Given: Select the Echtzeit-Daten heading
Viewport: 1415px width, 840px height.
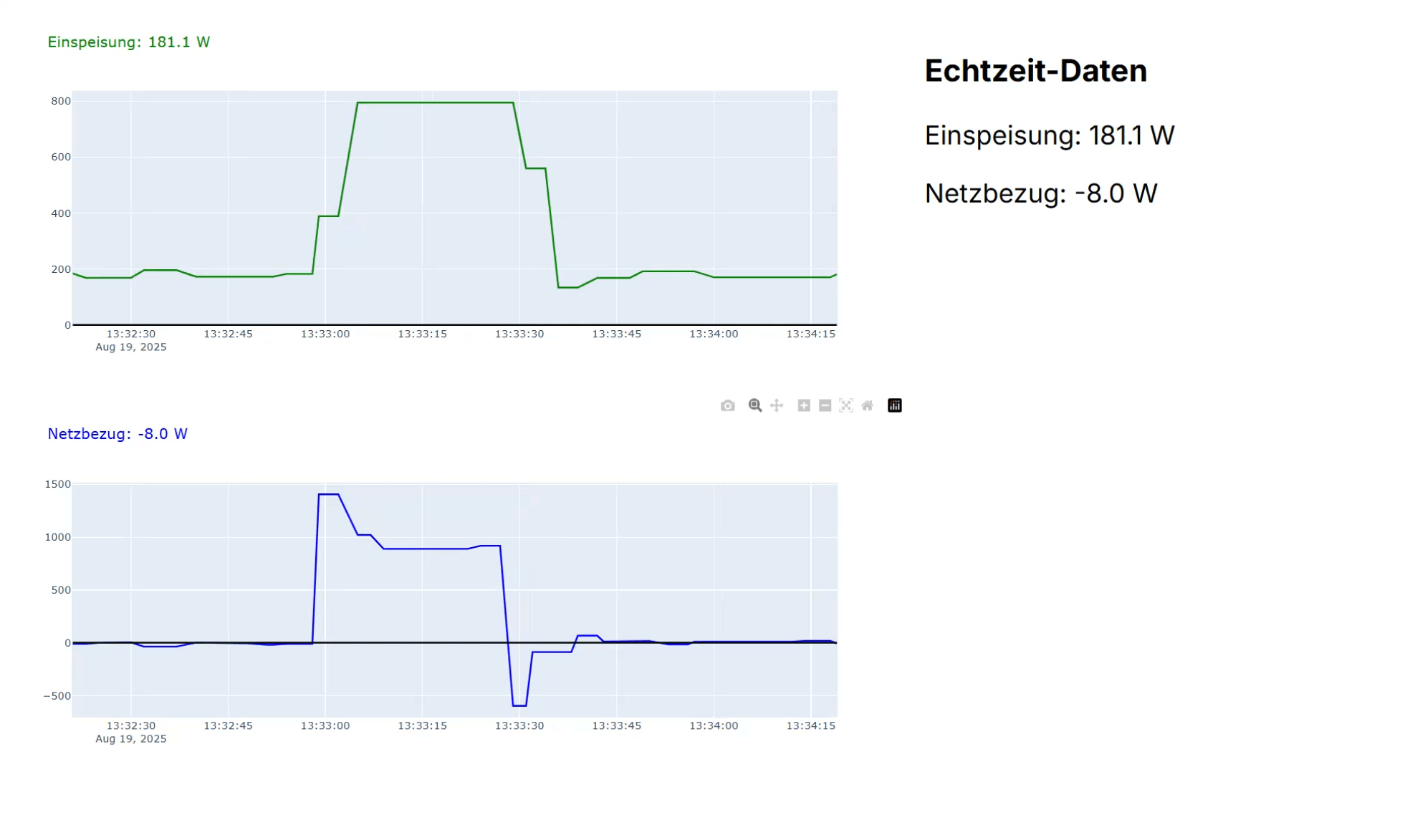Looking at the screenshot, I should (x=1035, y=71).
